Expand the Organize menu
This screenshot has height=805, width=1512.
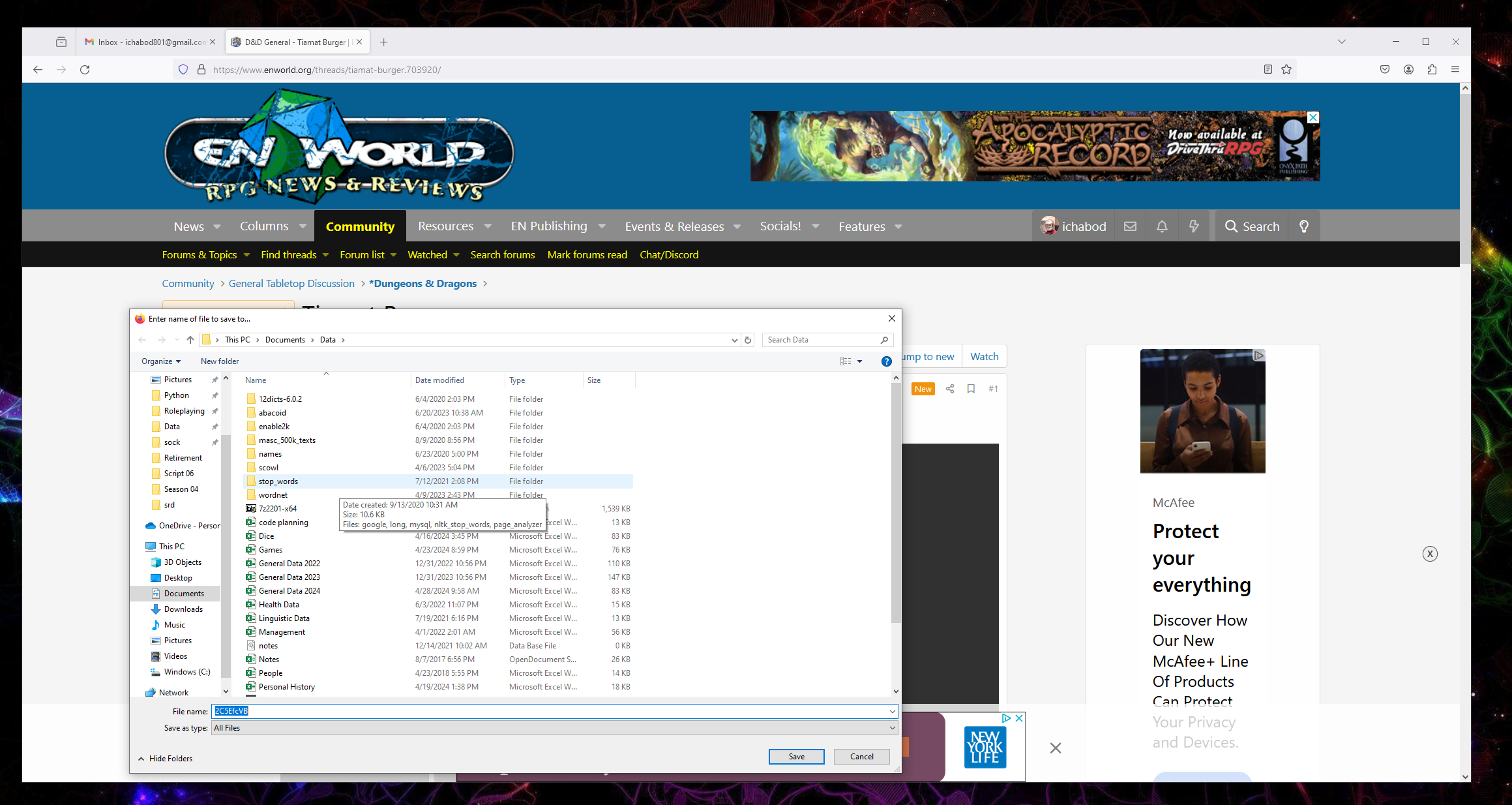tap(160, 361)
